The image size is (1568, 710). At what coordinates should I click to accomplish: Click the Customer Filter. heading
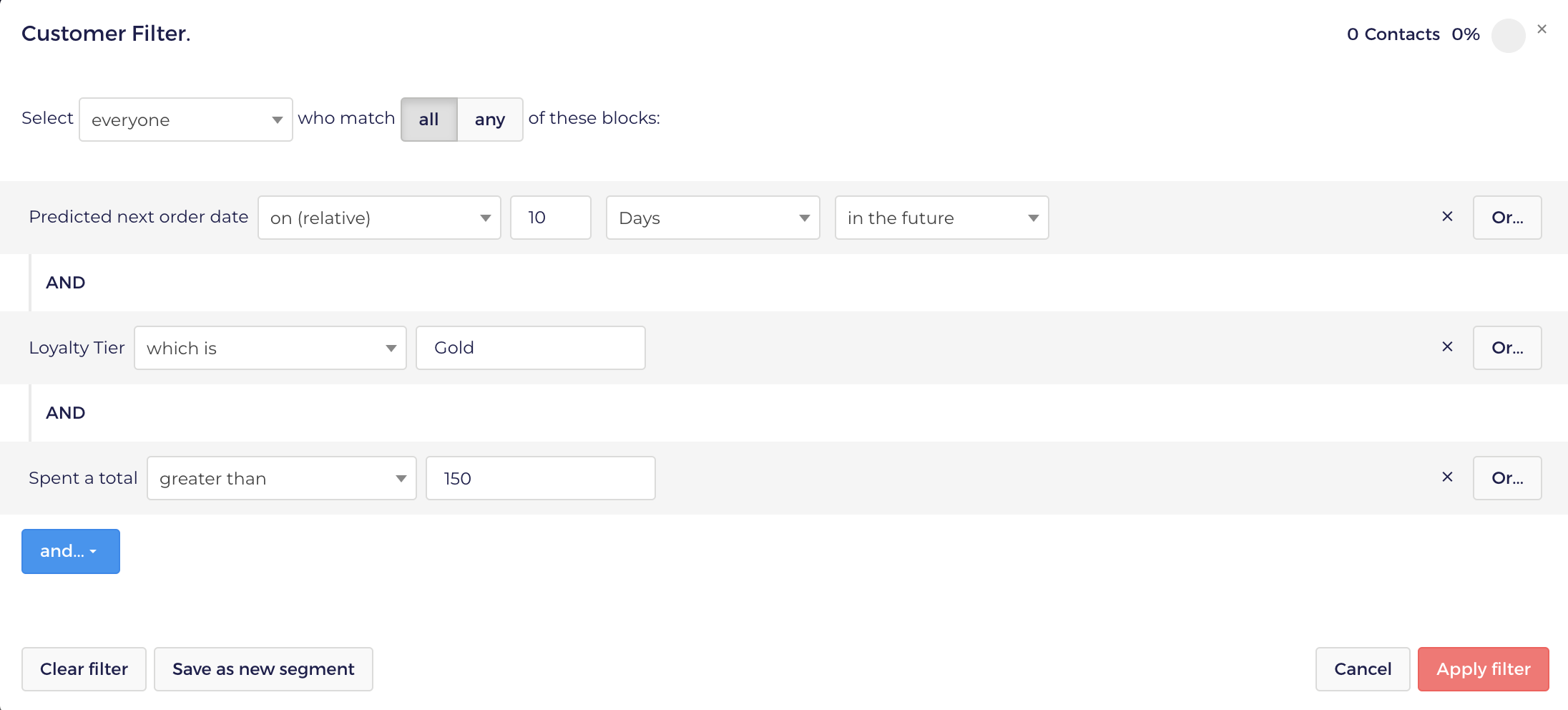tap(106, 34)
